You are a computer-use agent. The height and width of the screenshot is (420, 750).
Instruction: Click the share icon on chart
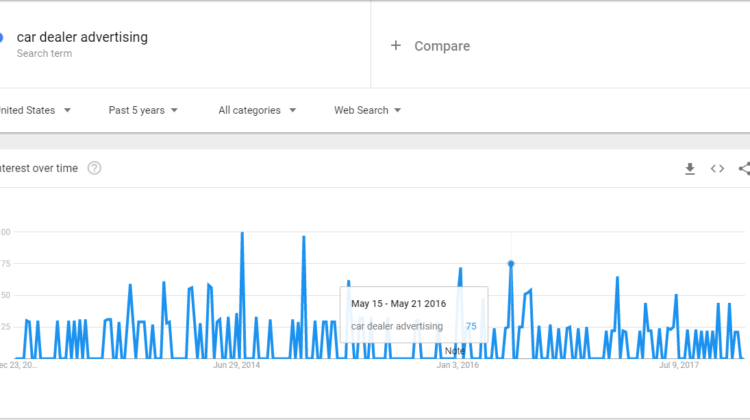tap(744, 169)
